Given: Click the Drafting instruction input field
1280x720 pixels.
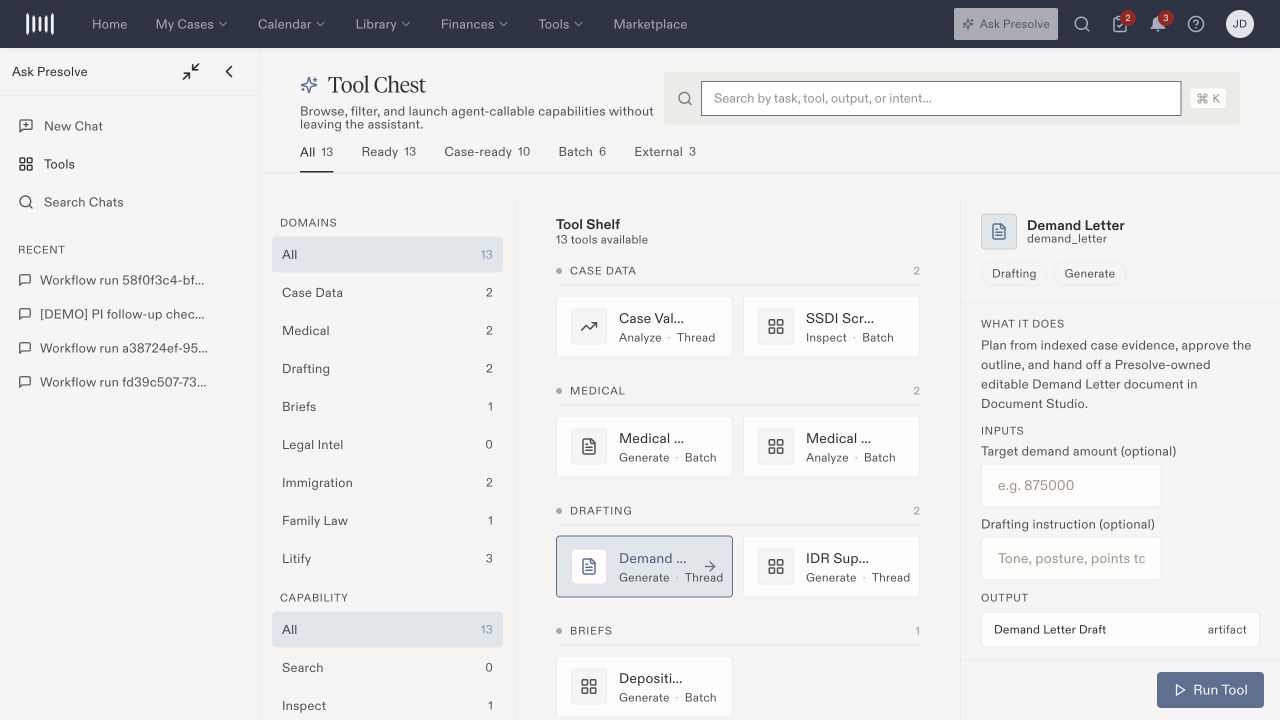Looking at the screenshot, I should pyautogui.click(x=1071, y=558).
